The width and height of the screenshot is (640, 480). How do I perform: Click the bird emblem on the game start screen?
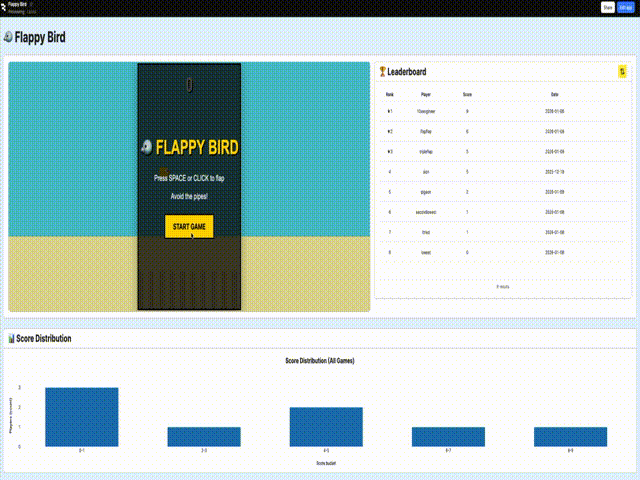147,148
